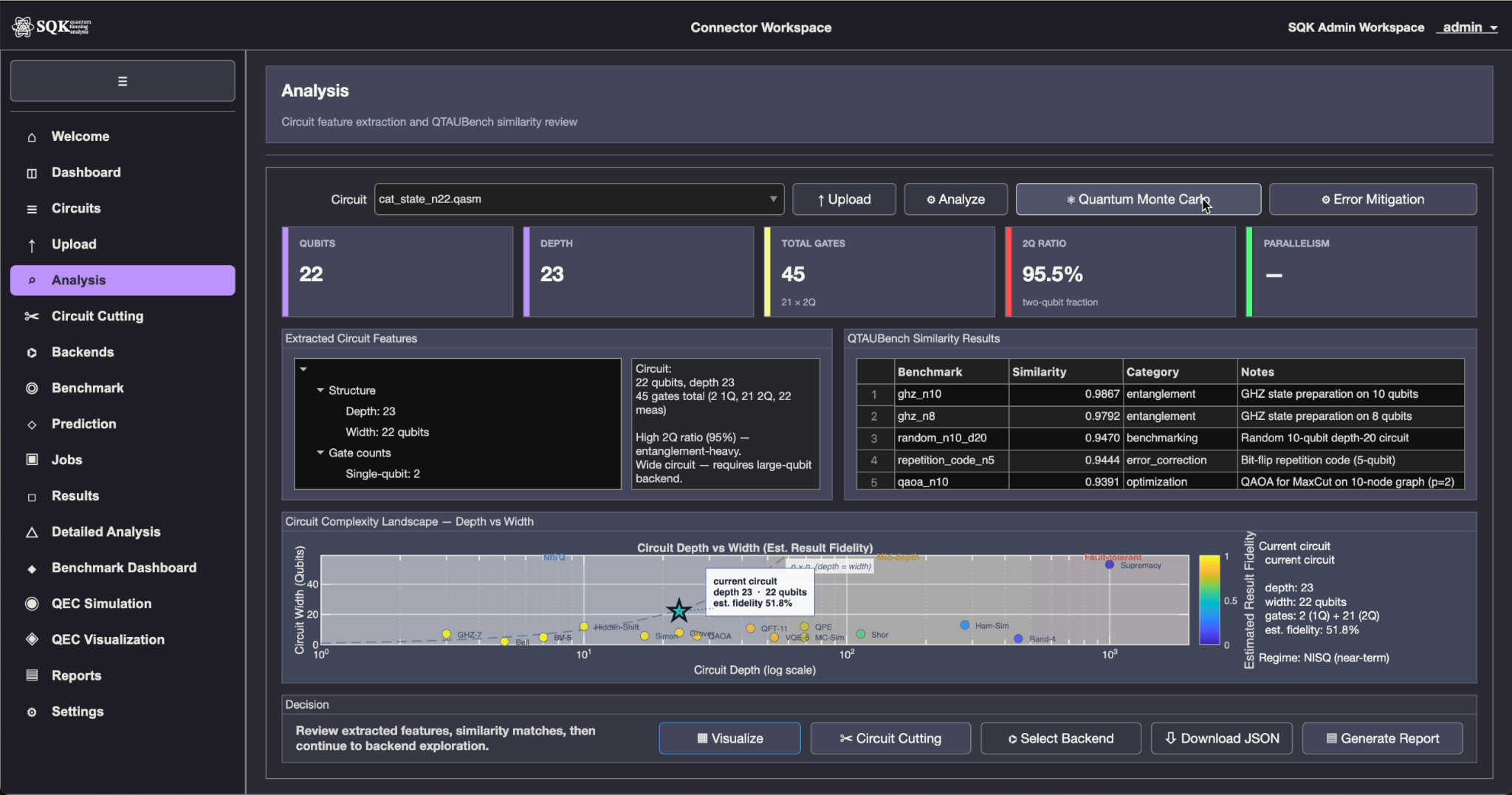Select the Width: 22 qubits tree item

point(387,432)
